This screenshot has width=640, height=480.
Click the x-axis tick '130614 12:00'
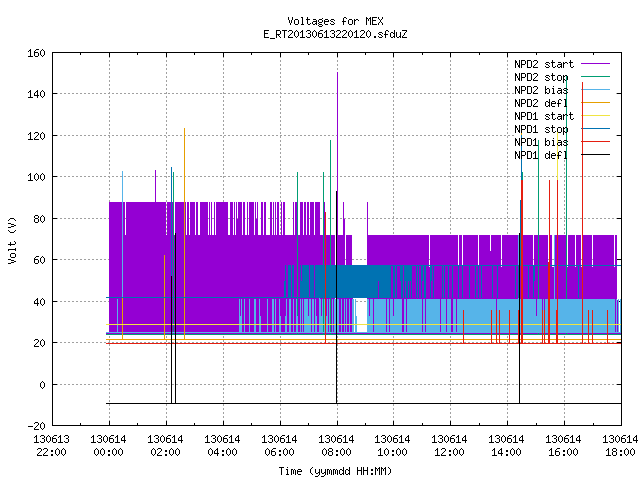[450, 446]
